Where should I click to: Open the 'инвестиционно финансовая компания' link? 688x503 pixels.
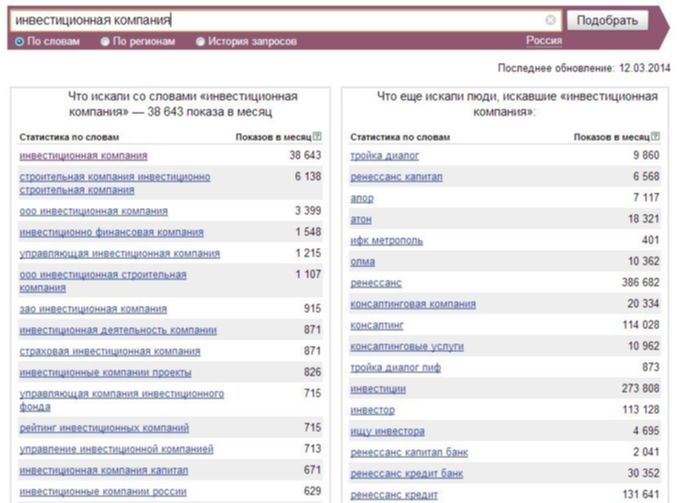pos(111,232)
